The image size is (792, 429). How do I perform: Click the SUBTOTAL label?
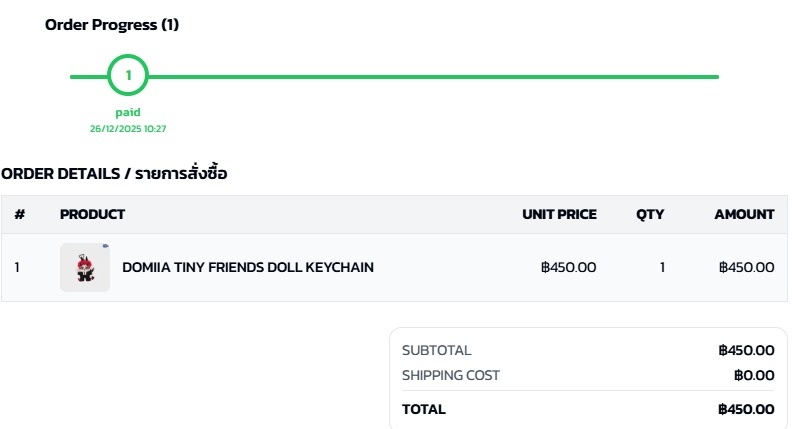(436, 350)
